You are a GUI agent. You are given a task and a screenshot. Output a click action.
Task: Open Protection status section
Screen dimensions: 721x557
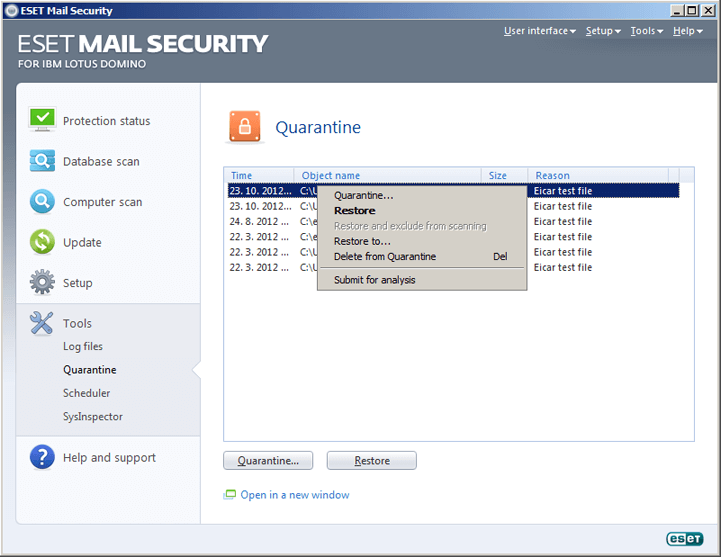107,121
